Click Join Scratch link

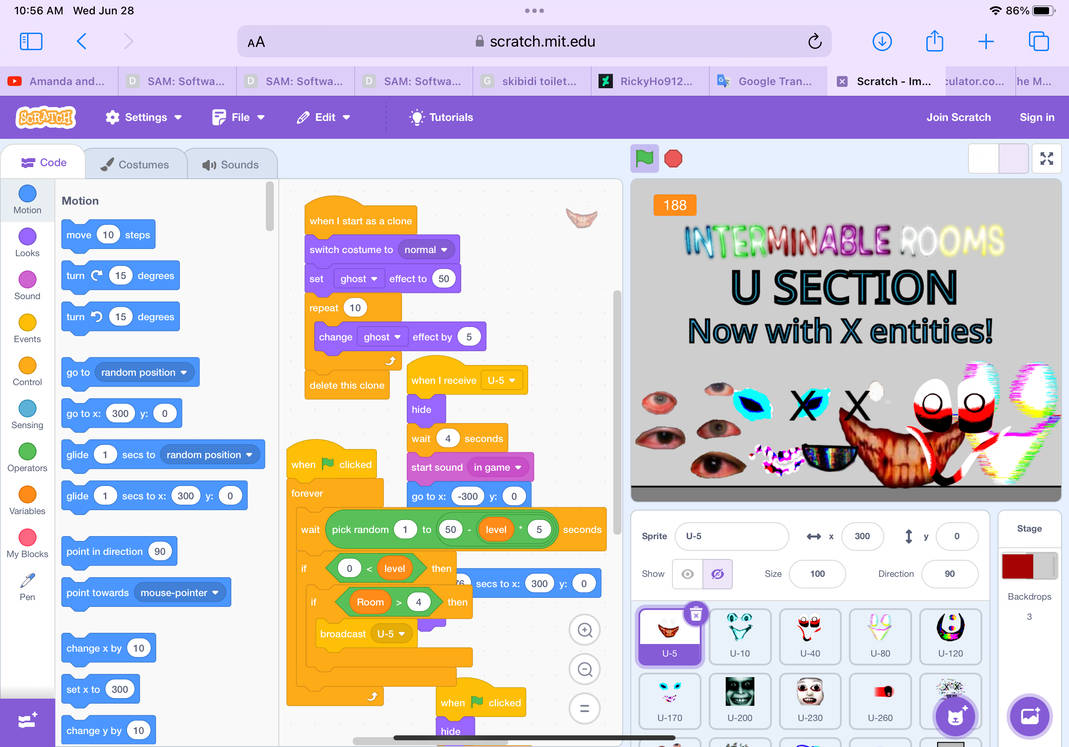coord(958,117)
